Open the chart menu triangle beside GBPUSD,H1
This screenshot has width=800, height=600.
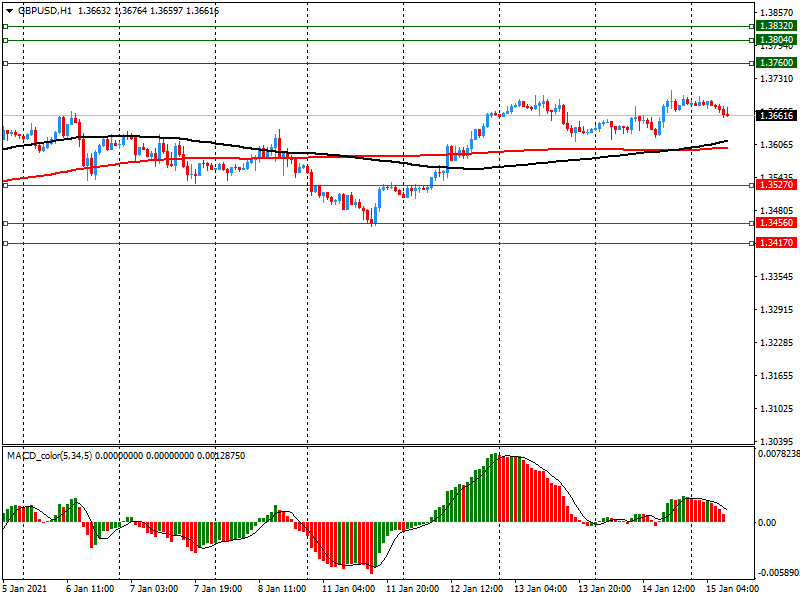(x=8, y=10)
